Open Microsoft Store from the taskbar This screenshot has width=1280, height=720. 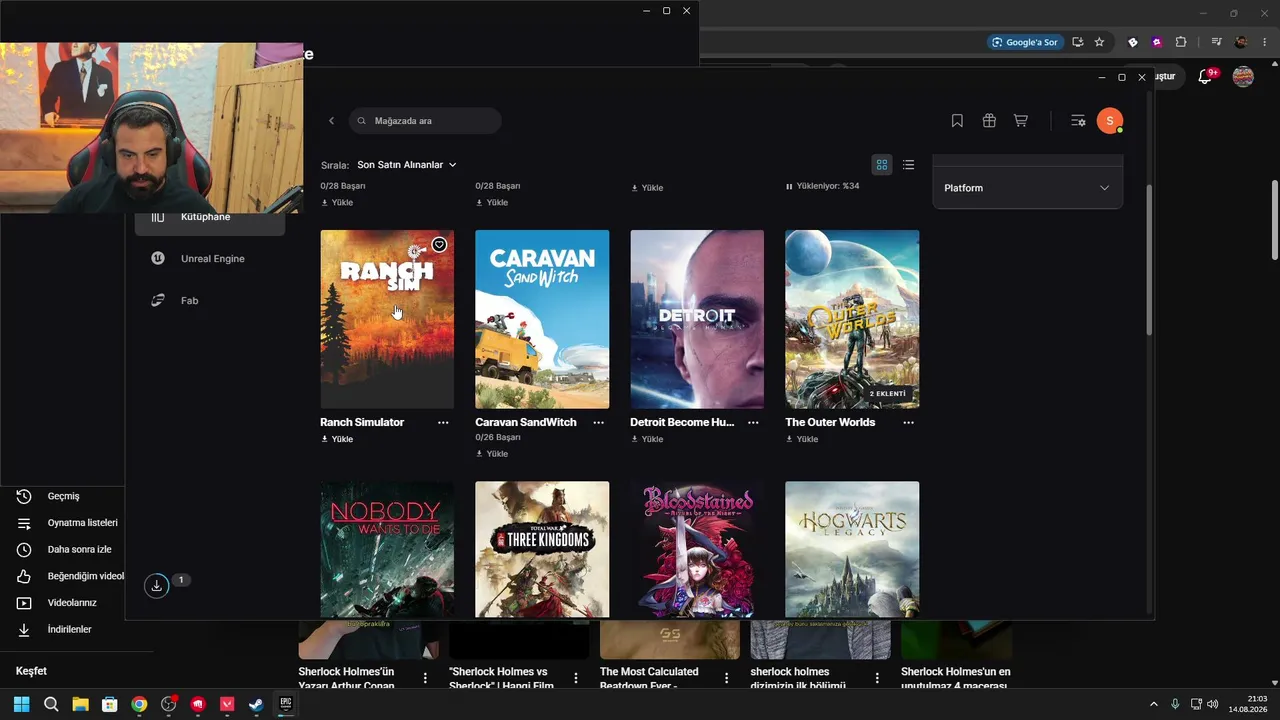click(110, 704)
